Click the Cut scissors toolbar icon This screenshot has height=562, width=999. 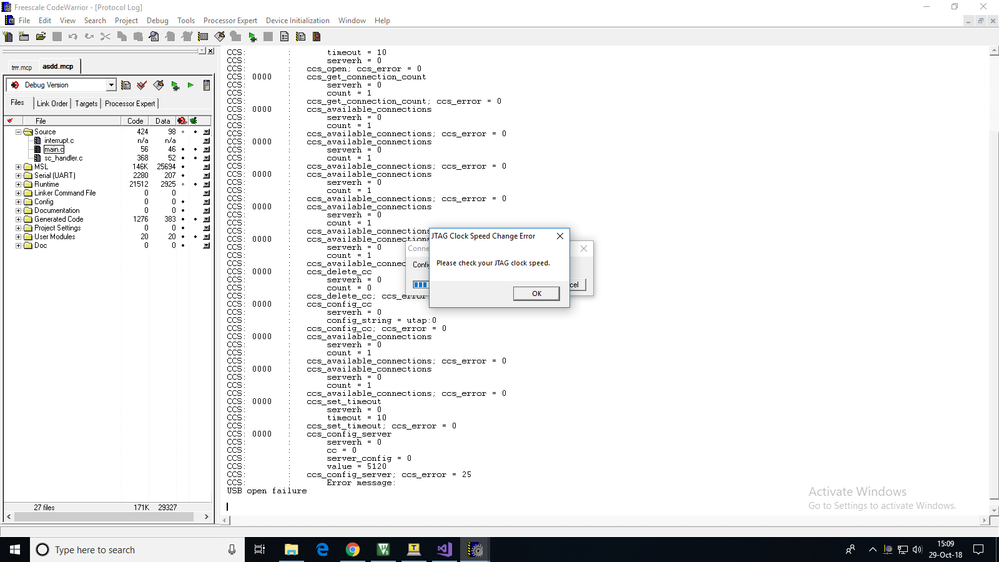click(x=106, y=37)
